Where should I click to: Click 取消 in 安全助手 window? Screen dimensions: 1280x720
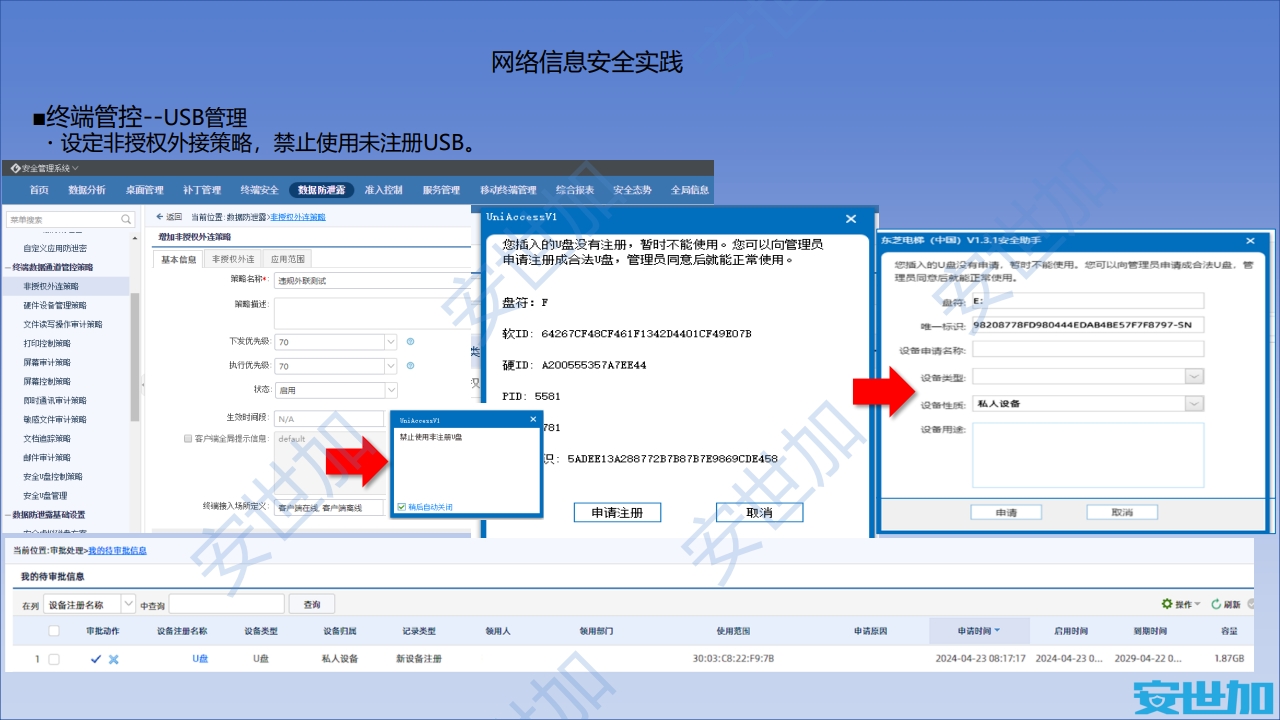1122,512
